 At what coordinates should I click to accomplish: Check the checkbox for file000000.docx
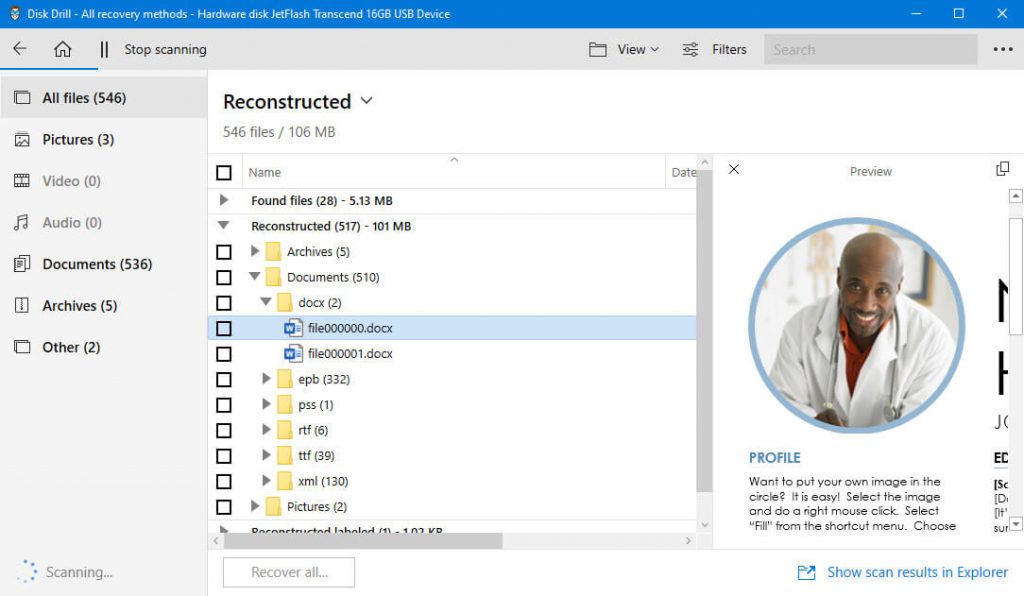tap(224, 327)
